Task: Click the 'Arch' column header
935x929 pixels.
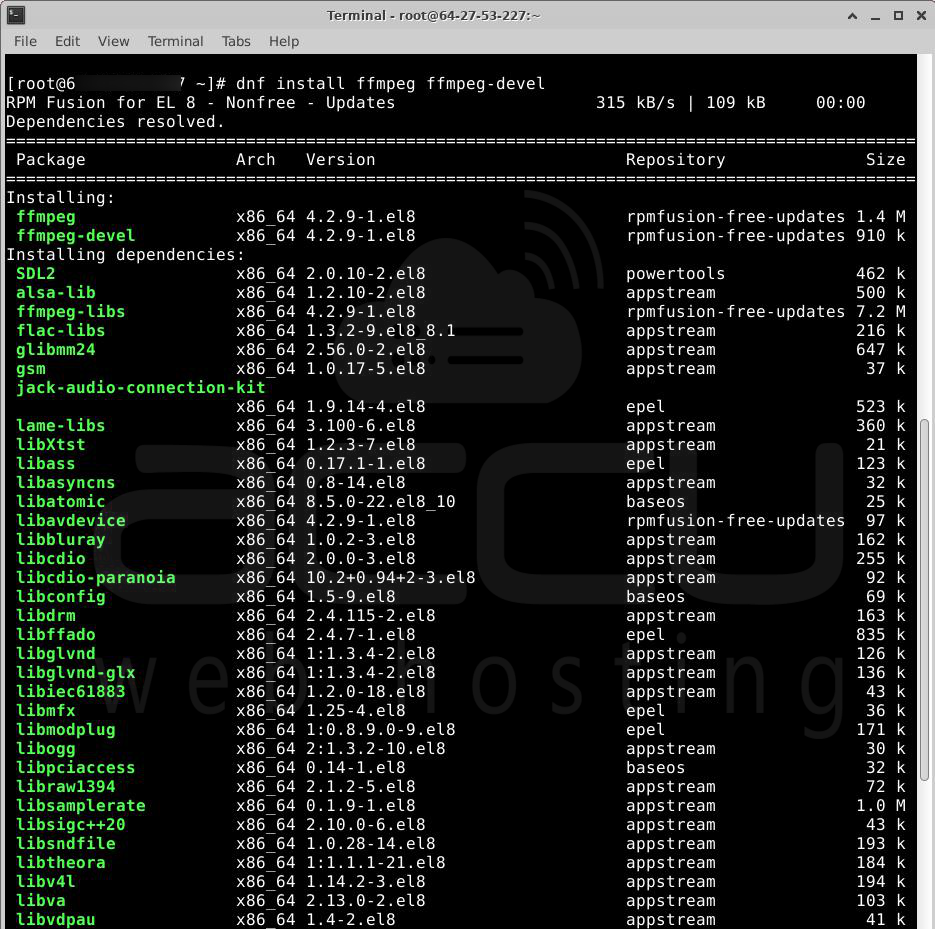Action: (256, 160)
